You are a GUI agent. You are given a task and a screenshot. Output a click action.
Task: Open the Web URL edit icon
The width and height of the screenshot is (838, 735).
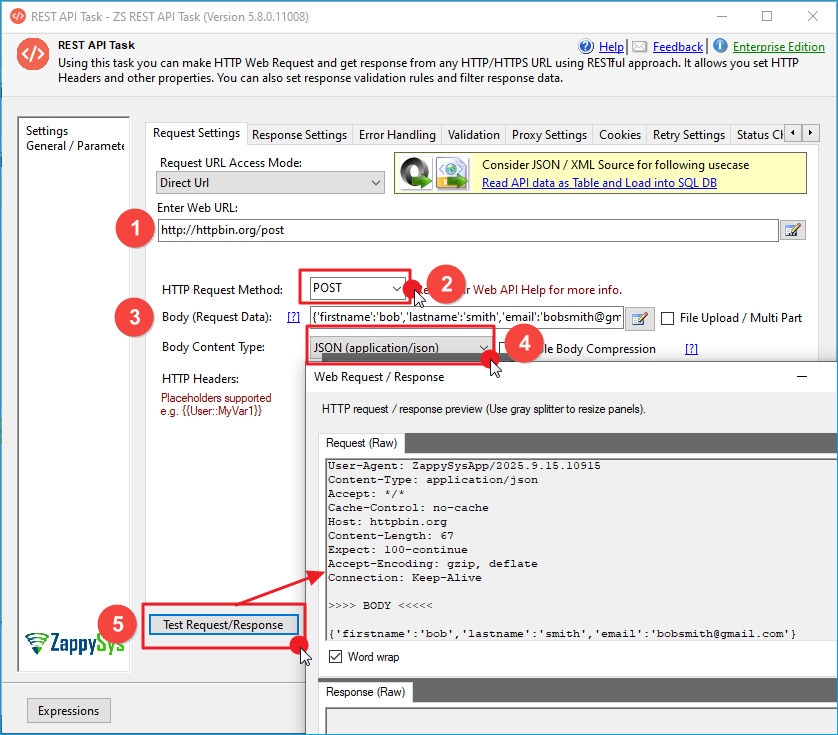pos(793,231)
